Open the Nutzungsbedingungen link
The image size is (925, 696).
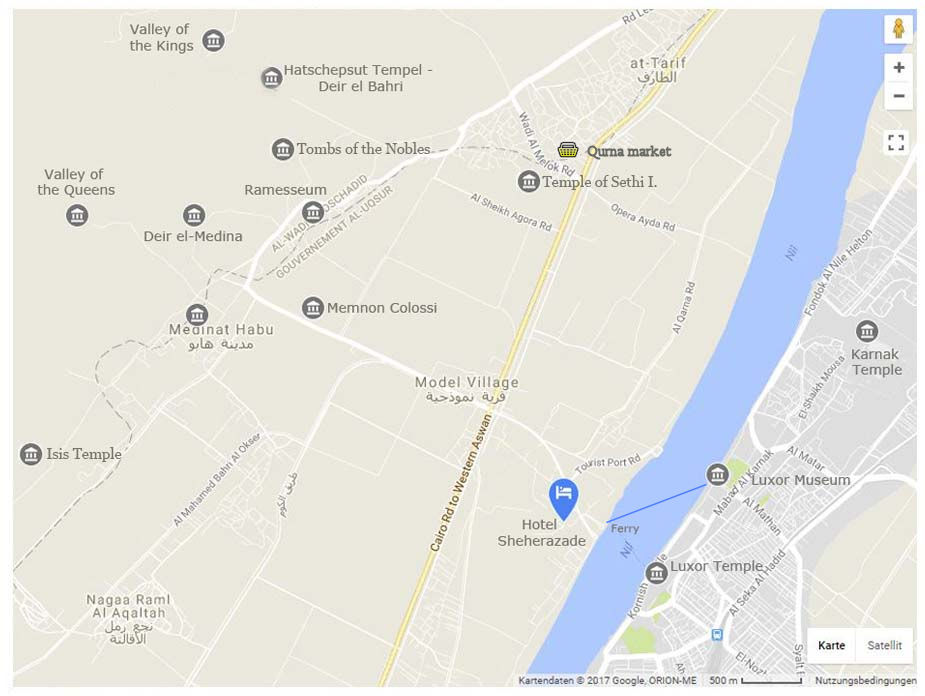[x=865, y=681]
